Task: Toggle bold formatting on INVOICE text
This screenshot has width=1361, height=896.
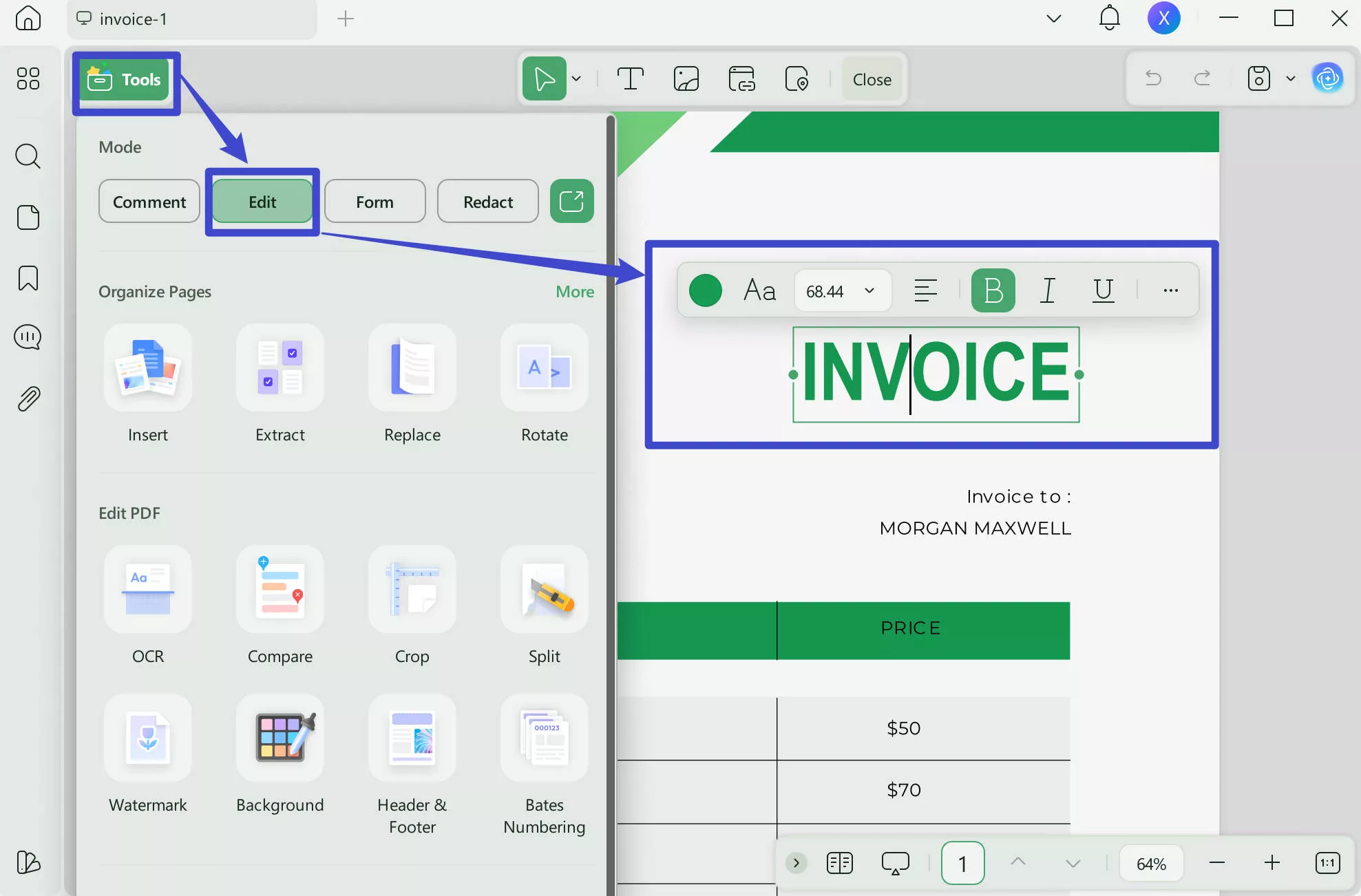Action: click(992, 290)
